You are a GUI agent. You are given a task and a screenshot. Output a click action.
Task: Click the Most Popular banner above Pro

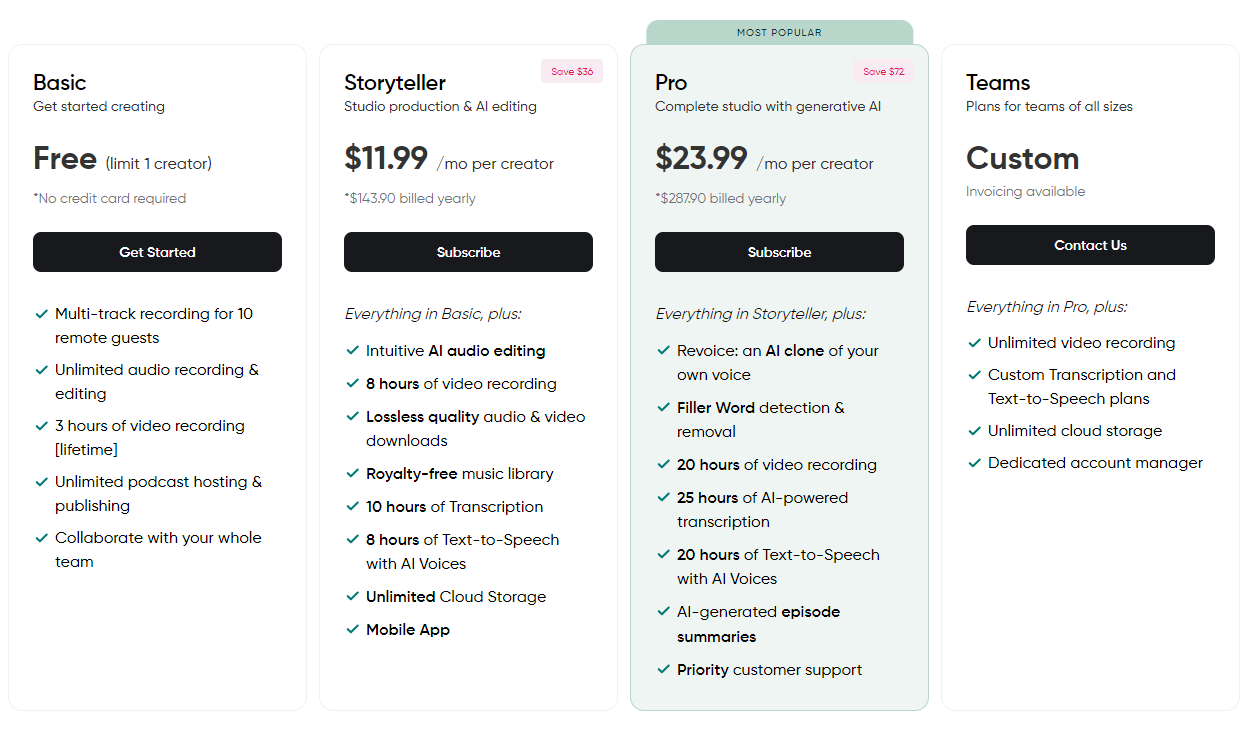(x=779, y=32)
